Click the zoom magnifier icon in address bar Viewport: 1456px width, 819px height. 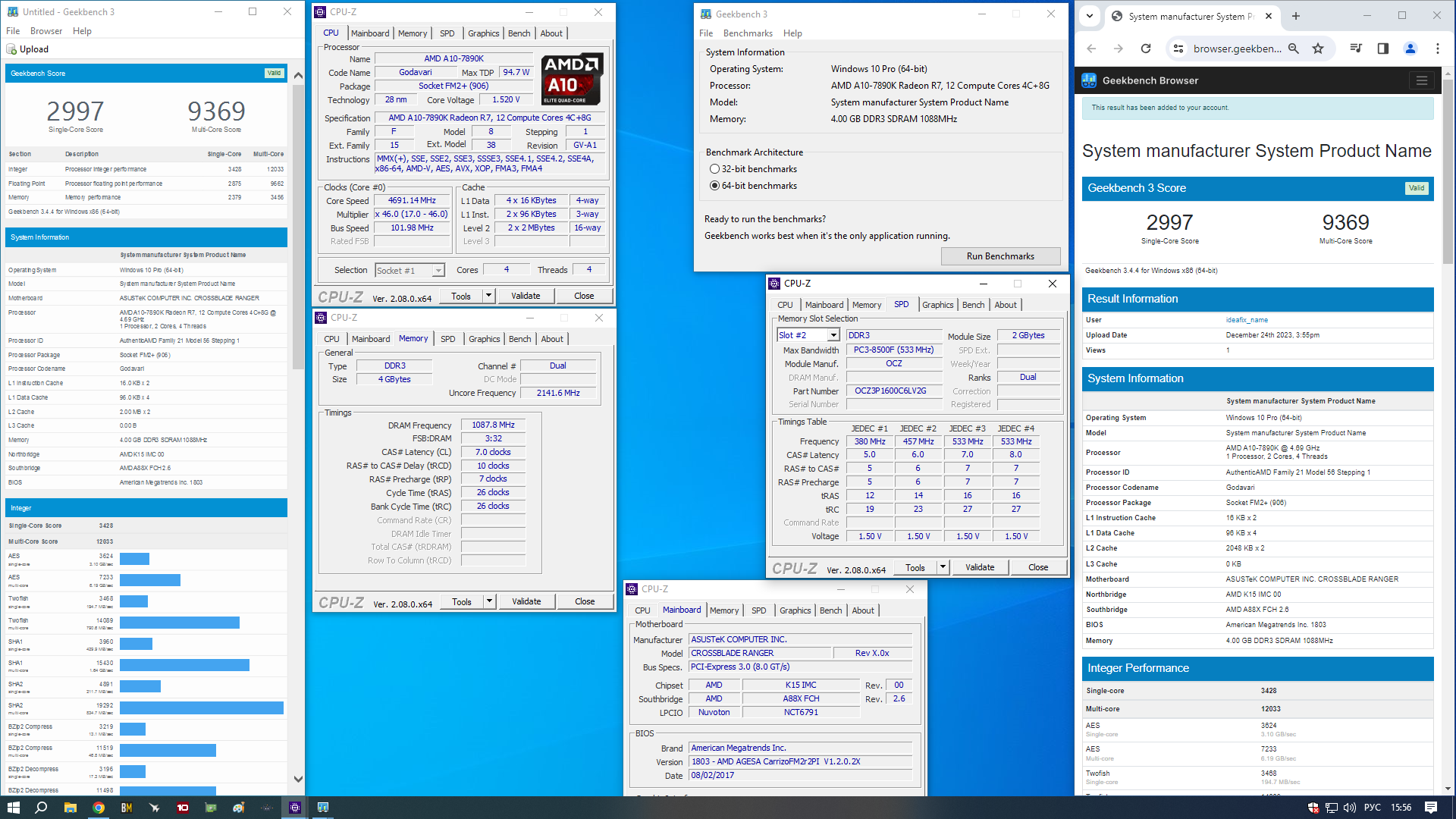1294,49
